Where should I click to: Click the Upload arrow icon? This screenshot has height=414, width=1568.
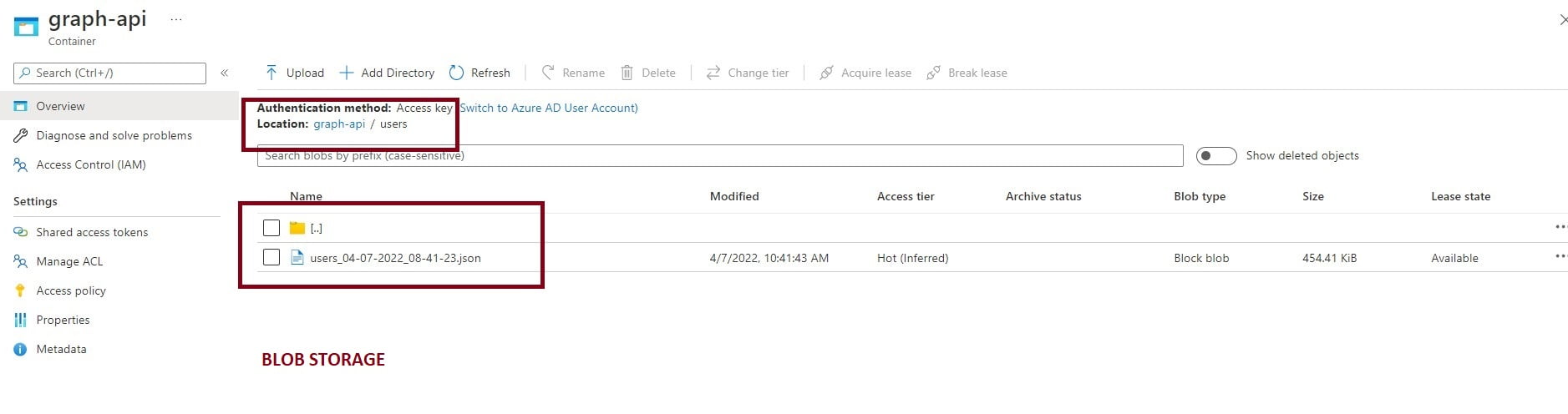pos(271,73)
